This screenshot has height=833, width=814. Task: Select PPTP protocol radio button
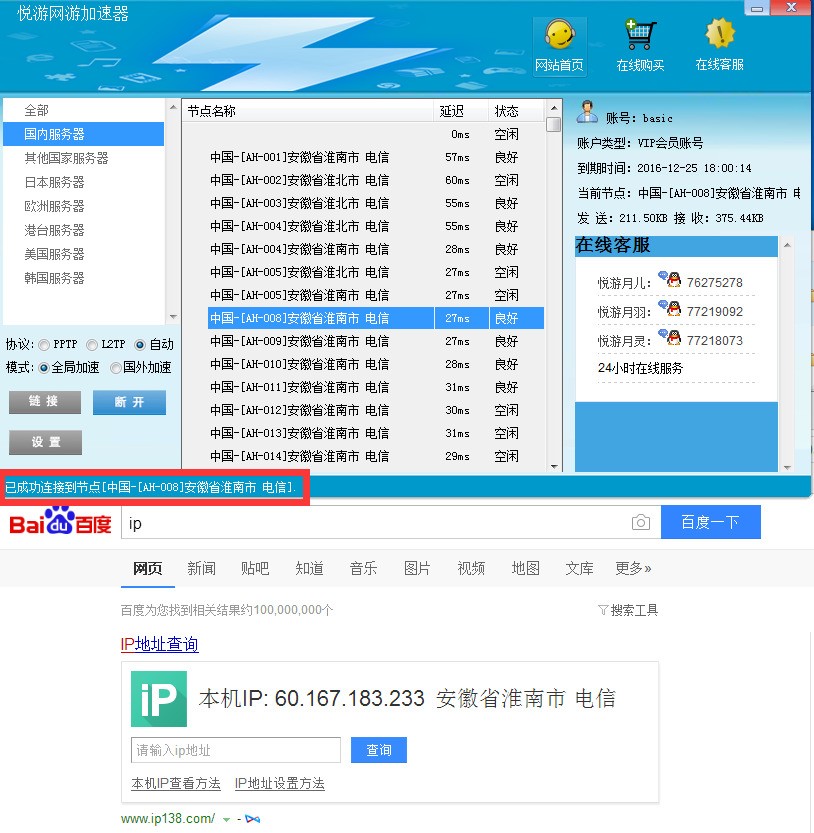tap(44, 345)
